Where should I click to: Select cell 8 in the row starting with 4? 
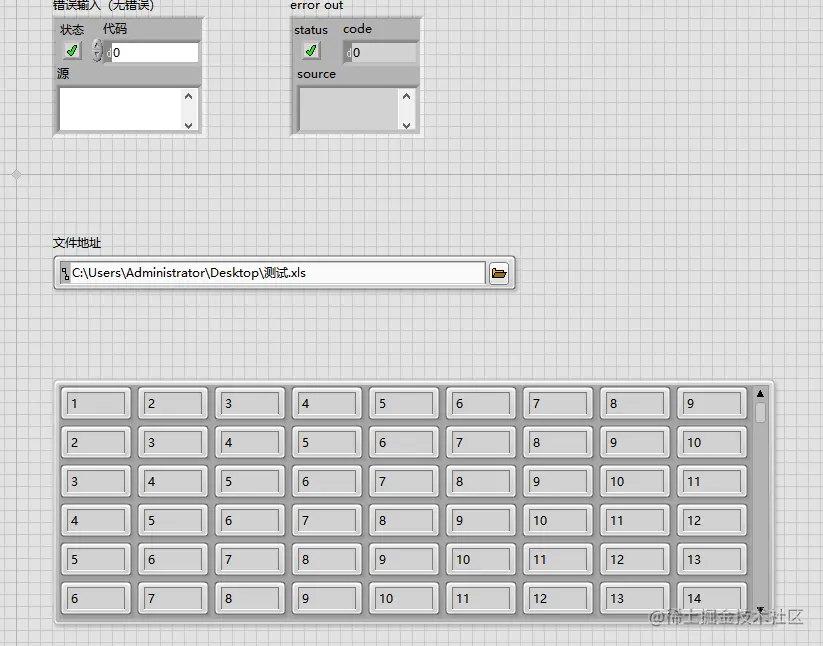404,520
